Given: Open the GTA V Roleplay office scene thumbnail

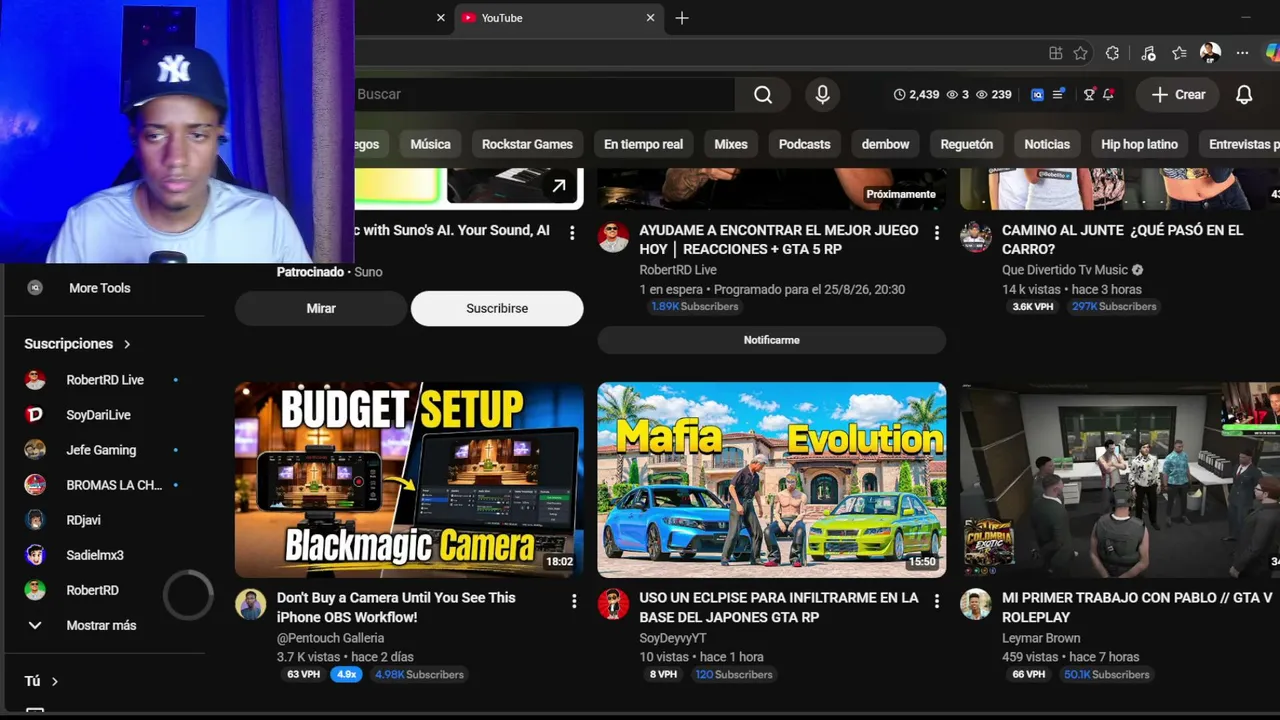Looking at the screenshot, I should click(x=1120, y=480).
